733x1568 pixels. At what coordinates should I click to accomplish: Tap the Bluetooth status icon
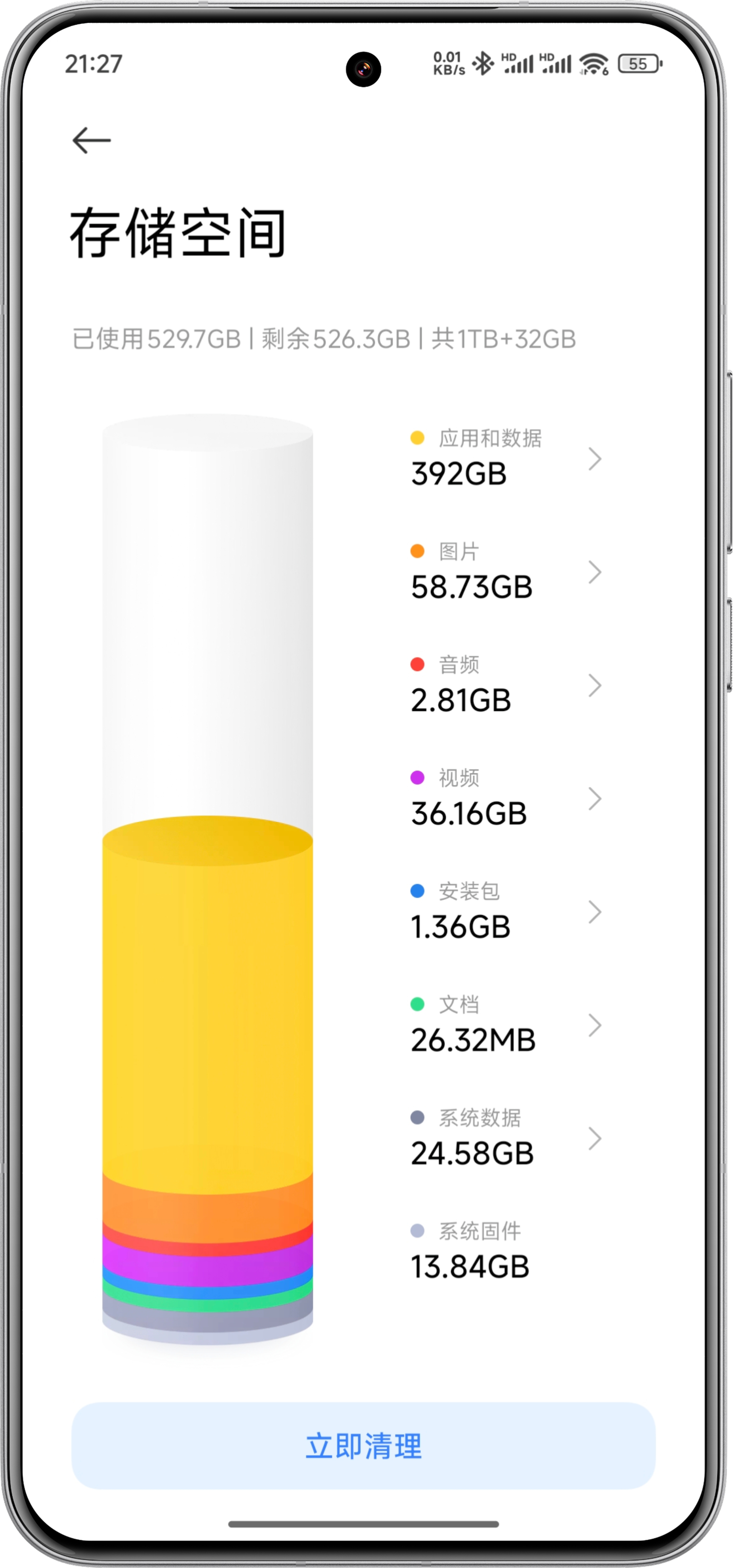pos(484,63)
